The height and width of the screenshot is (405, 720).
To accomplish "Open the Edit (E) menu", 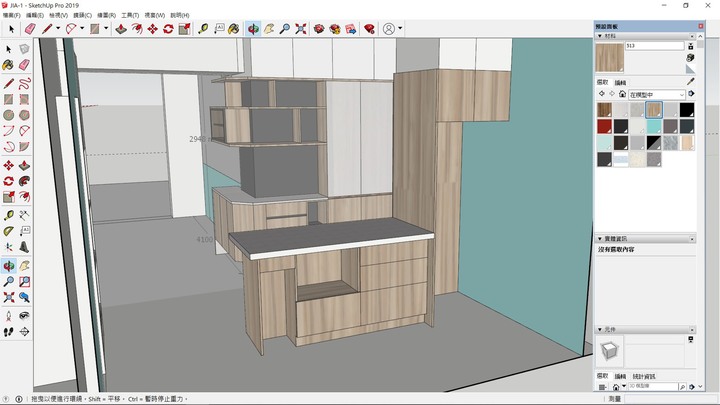I will point(35,15).
